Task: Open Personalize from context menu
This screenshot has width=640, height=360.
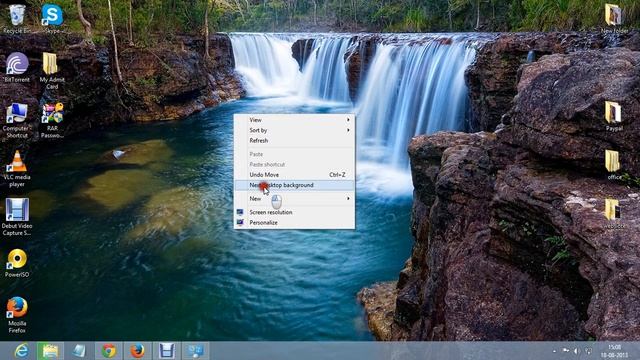Action: click(x=294, y=222)
